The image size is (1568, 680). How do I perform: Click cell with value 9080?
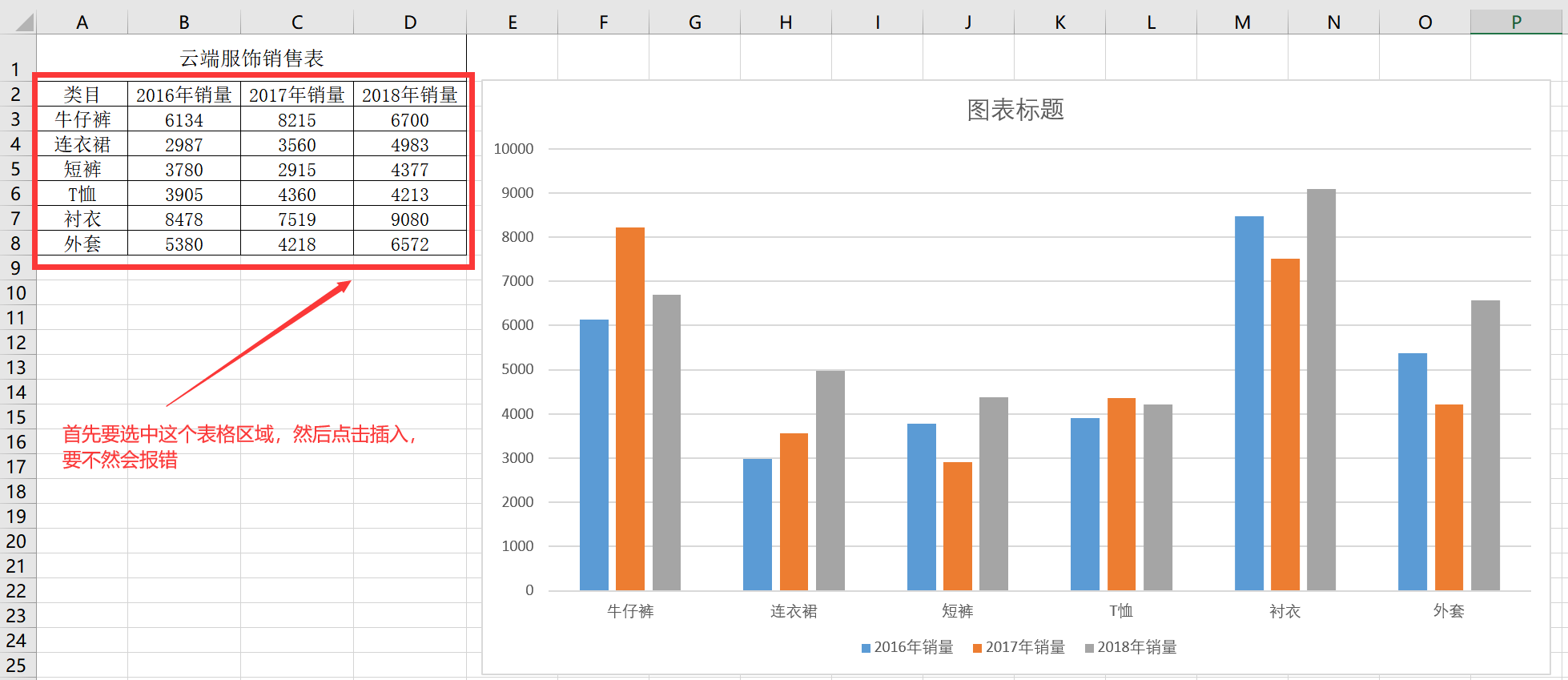[x=410, y=219]
